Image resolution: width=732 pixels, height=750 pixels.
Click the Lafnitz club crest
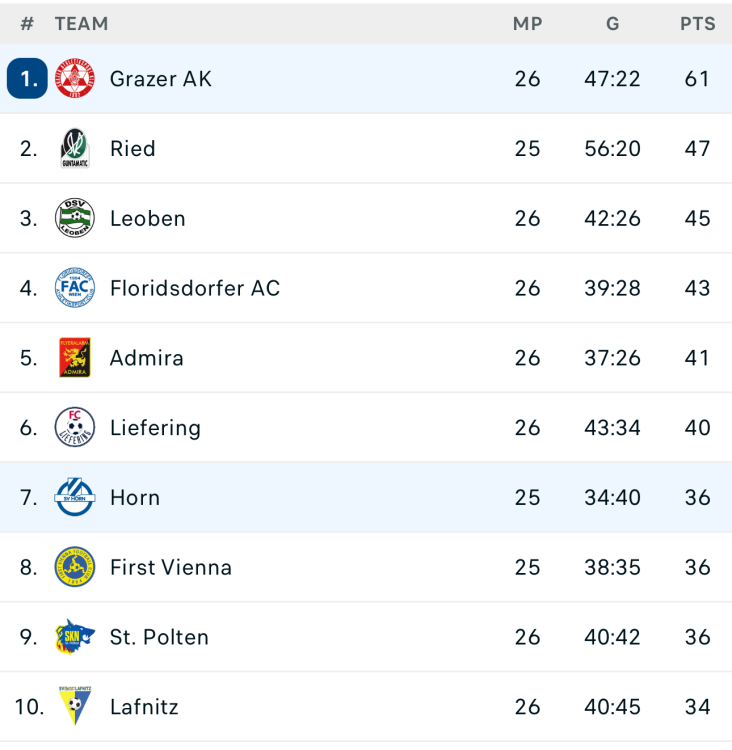[x=75, y=707]
